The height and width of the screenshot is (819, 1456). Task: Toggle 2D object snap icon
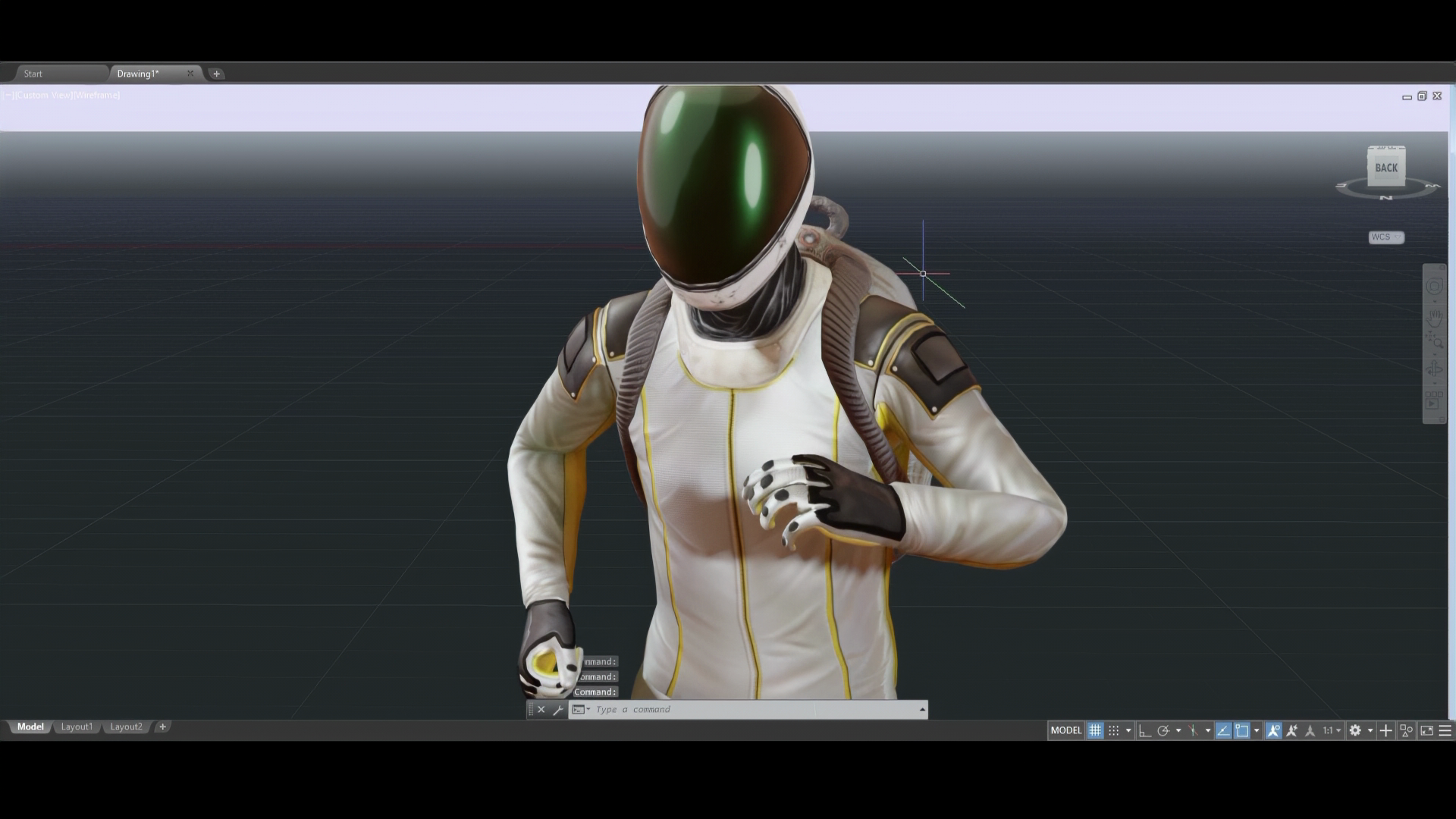[x=1242, y=730]
